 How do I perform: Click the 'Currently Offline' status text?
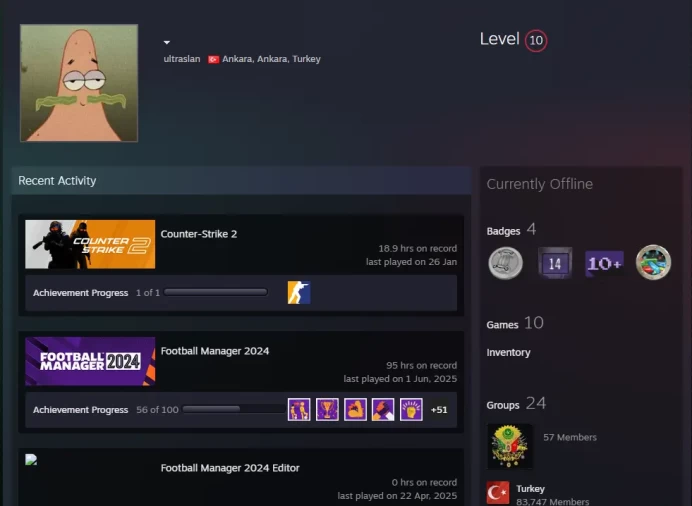pos(540,184)
